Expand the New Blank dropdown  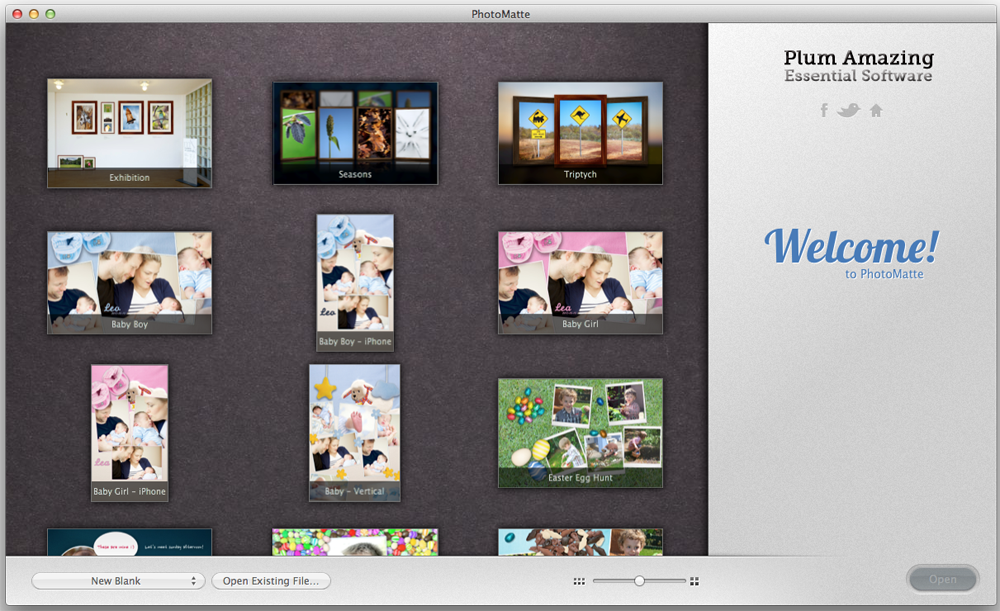tap(118, 581)
